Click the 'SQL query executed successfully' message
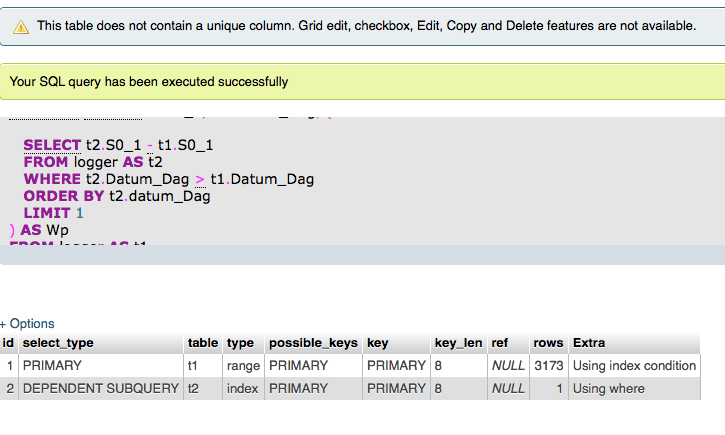This screenshot has height=435, width=725. (149, 82)
